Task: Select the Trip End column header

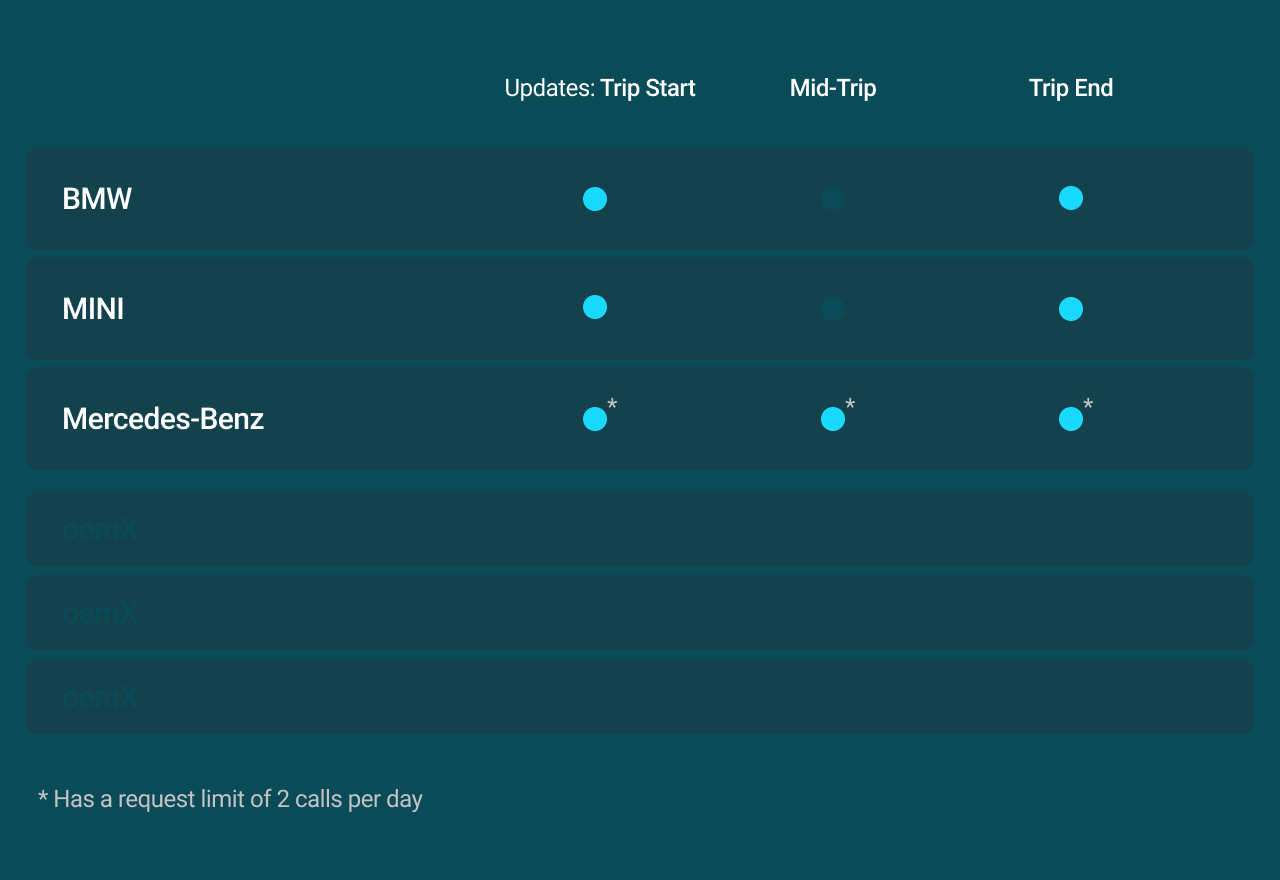Action: (1071, 88)
